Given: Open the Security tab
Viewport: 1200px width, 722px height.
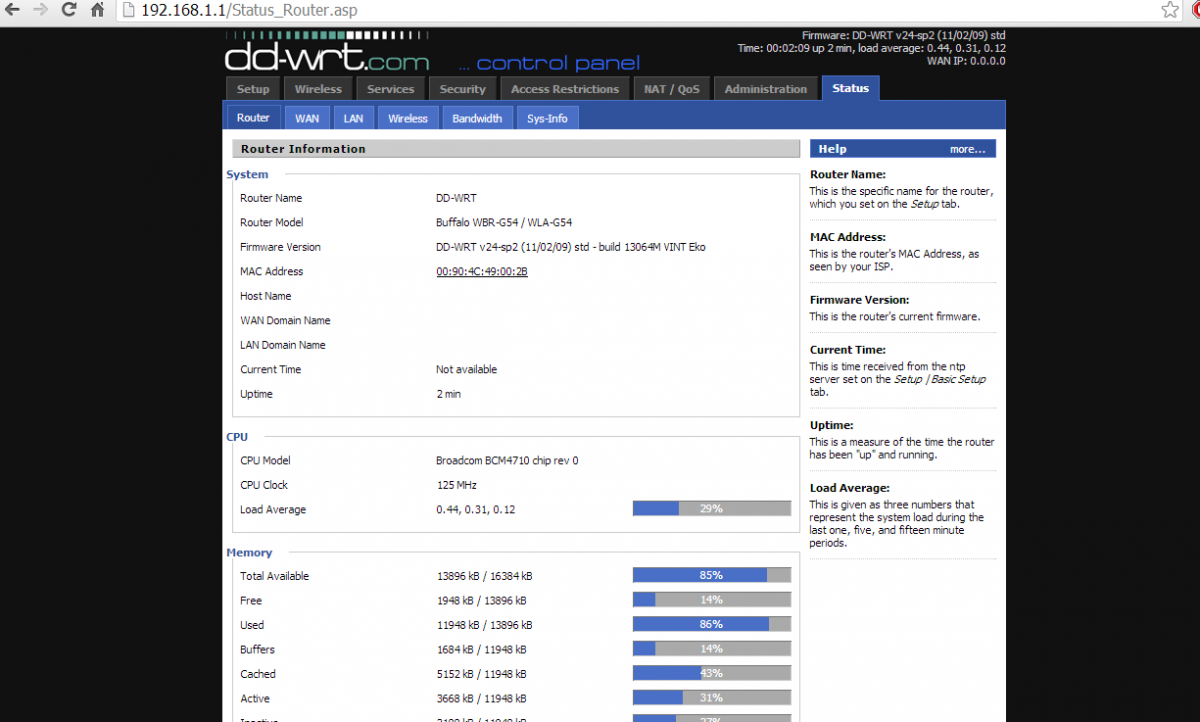Looking at the screenshot, I should [462, 89].
